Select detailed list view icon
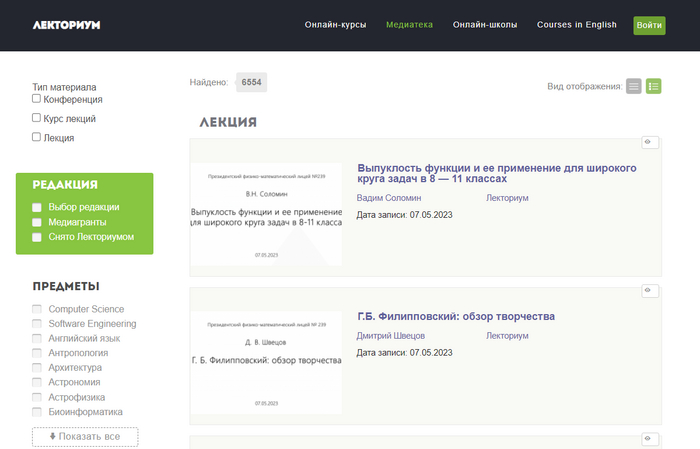 point(653,86)
